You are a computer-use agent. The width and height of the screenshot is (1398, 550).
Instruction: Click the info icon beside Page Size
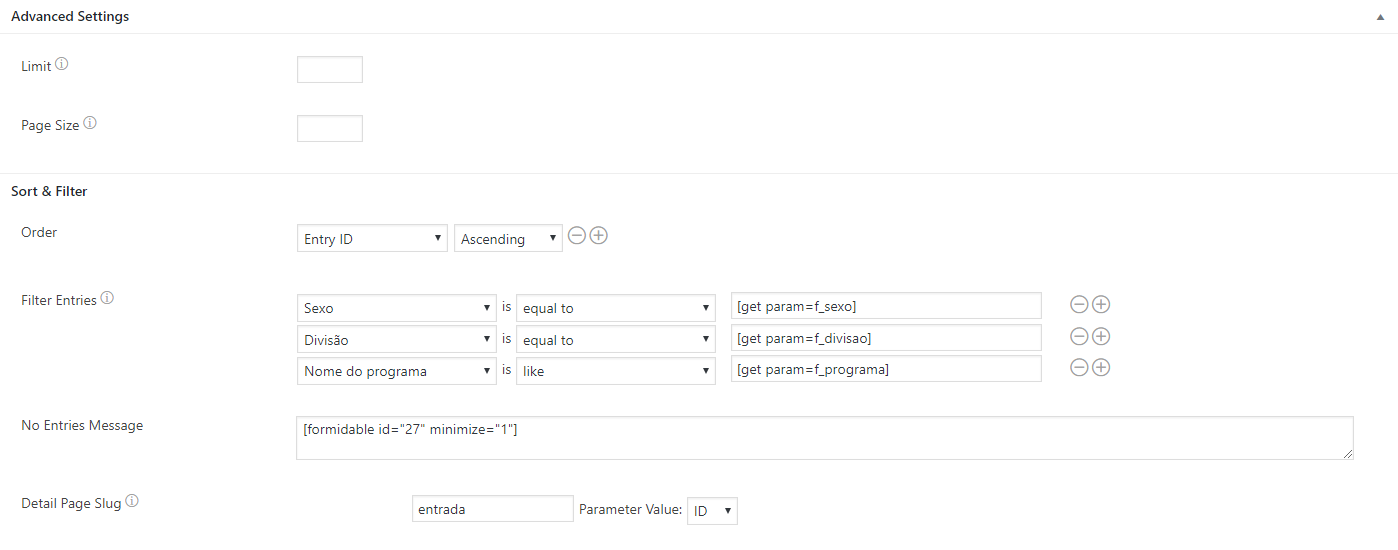coord(90,125)
